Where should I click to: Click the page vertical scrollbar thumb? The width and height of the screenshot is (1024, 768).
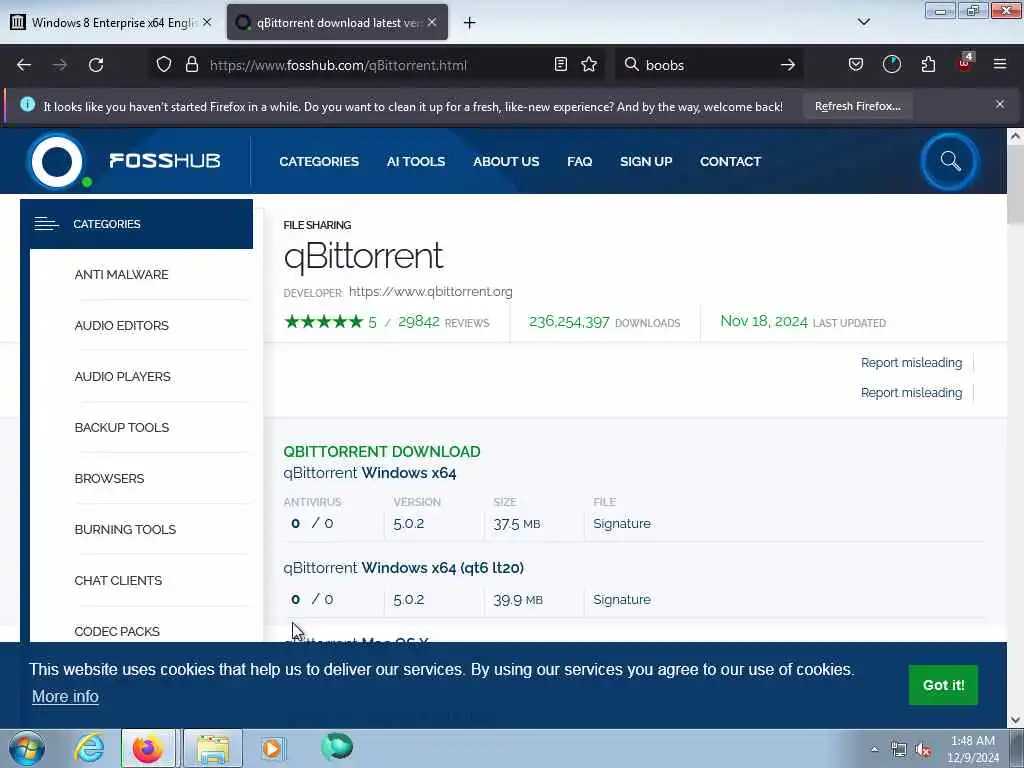[1015, 186]
